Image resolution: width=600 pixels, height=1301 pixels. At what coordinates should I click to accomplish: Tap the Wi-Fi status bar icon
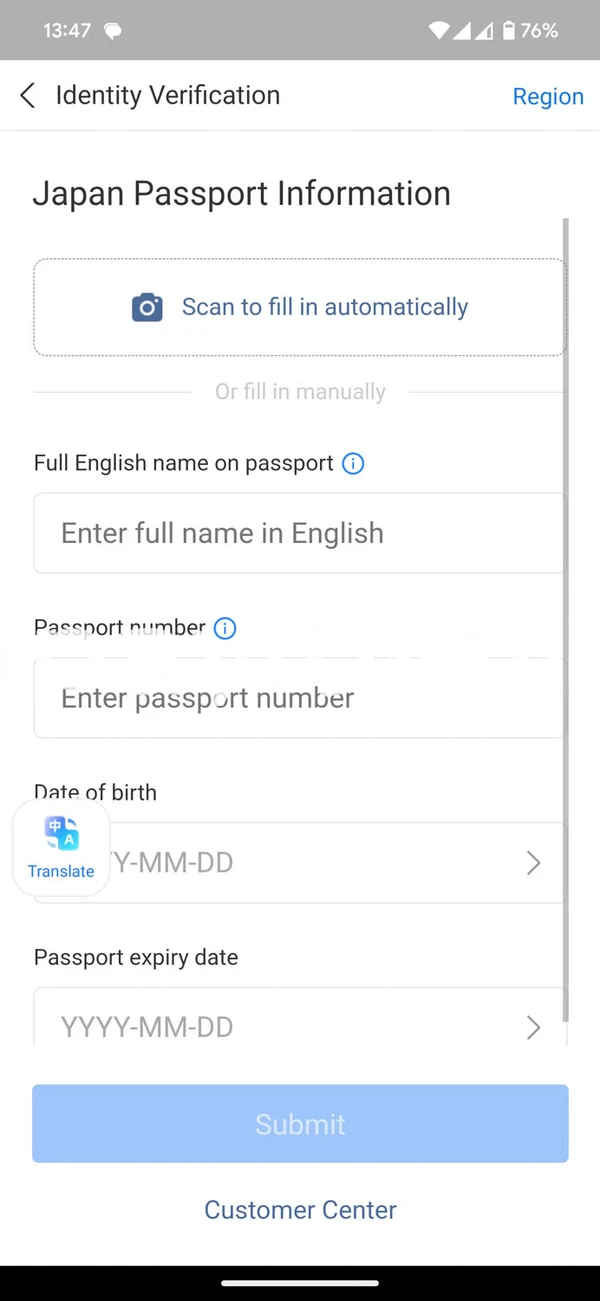pyautogui.click(x=439, y=31)
